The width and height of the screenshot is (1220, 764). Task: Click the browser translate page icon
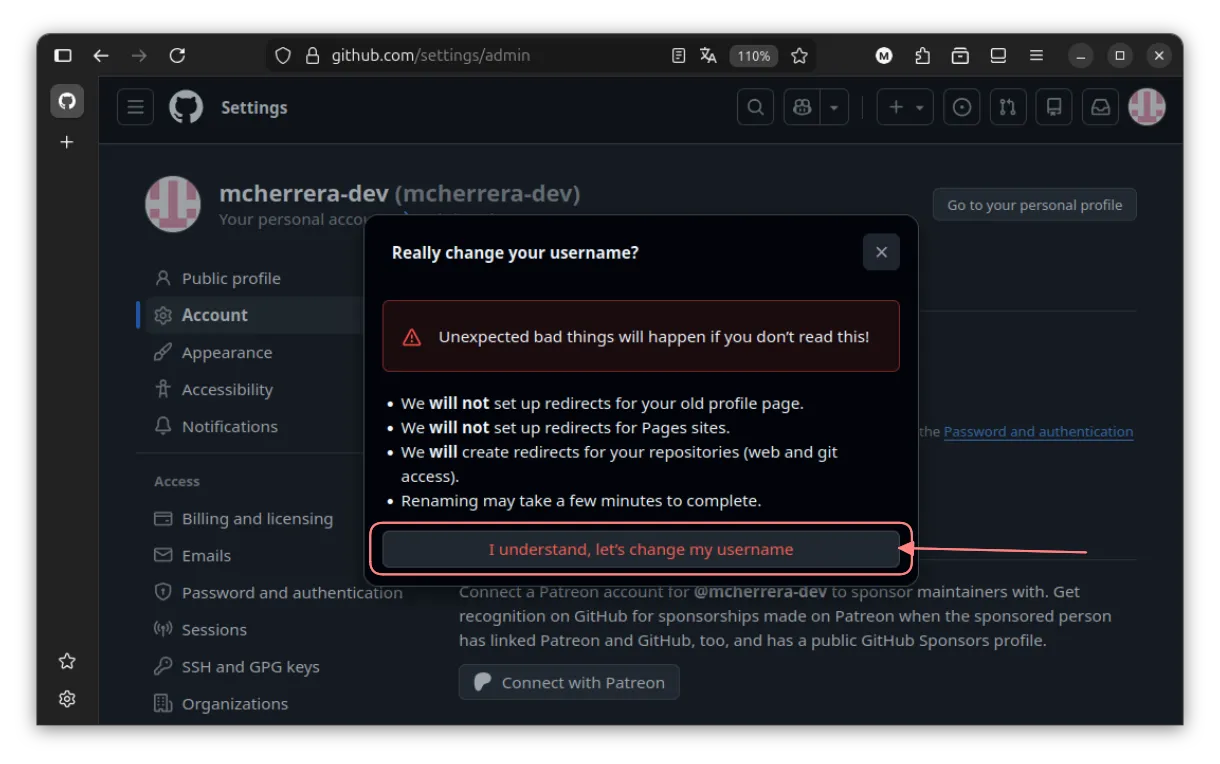pyautogui.click(x=708, y=56)
